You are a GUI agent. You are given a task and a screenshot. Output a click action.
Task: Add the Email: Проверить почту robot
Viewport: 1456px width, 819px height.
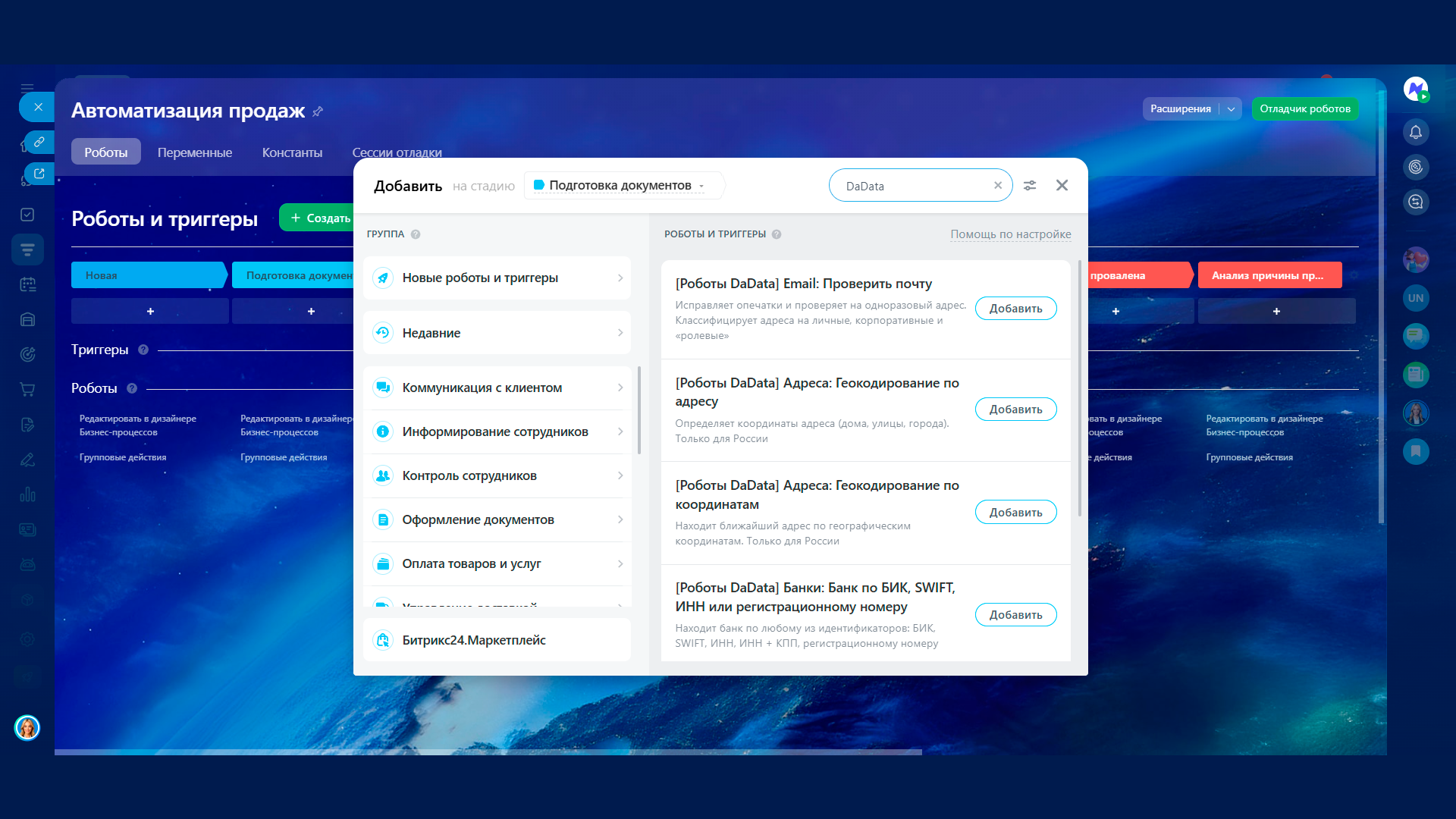click(x=1015, y=309)
